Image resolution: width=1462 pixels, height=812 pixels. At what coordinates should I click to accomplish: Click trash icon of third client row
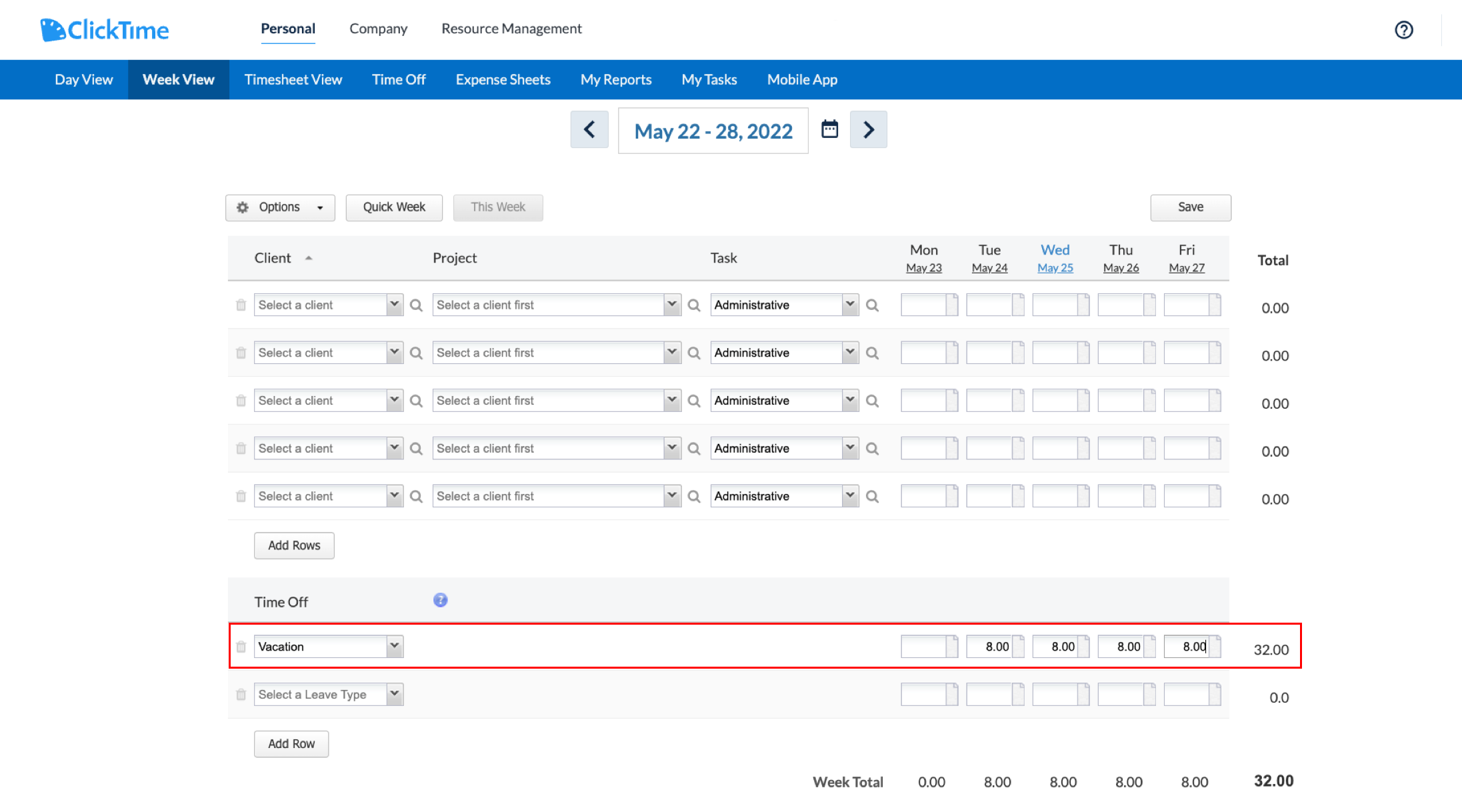point(241,401)
